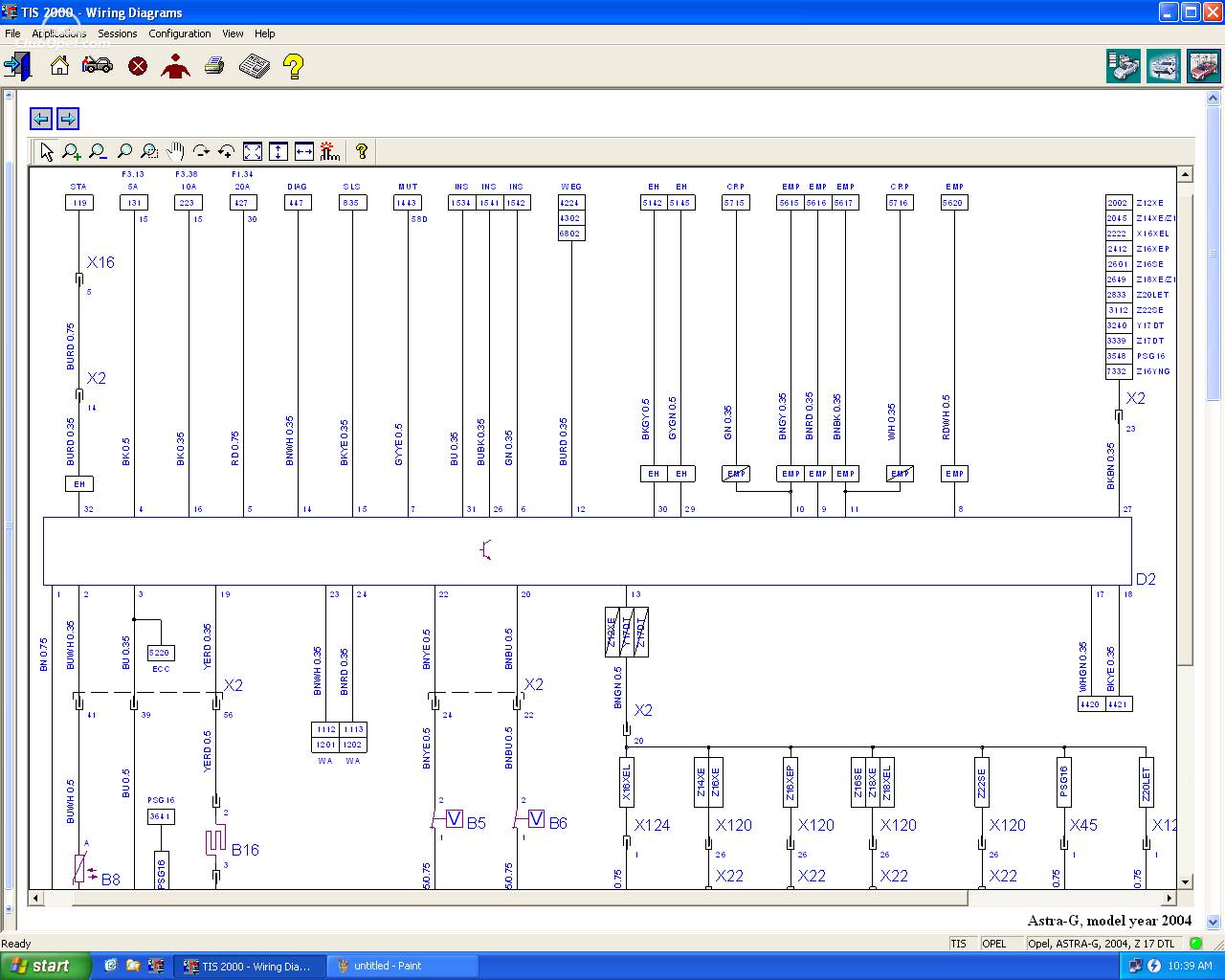The width and height of the screenshot is (1225, 980).
Task: Click the rotate arrow with plus sign
Action: coord(227,151)
